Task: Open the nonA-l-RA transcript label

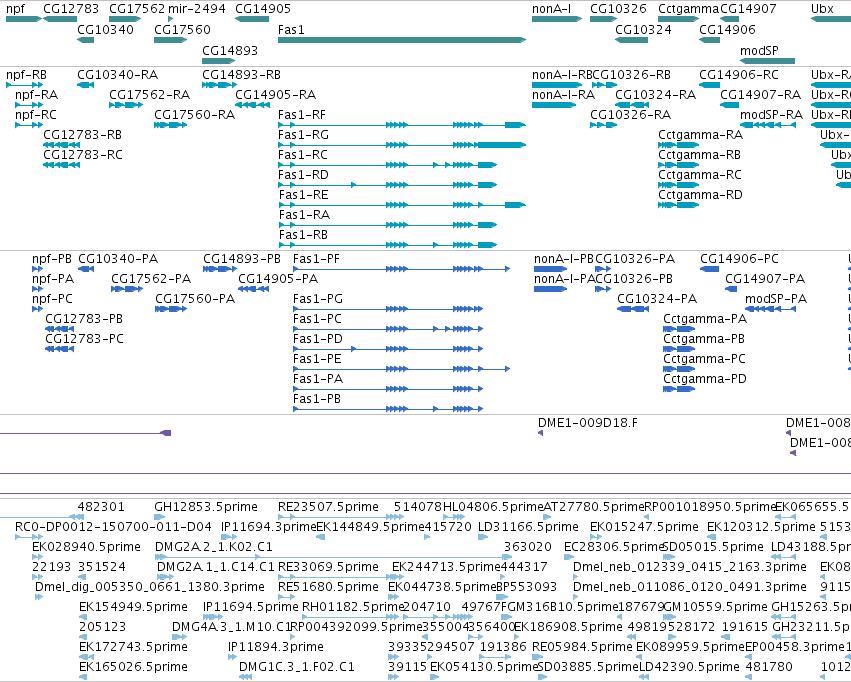Action: click(x=563, y=95)
